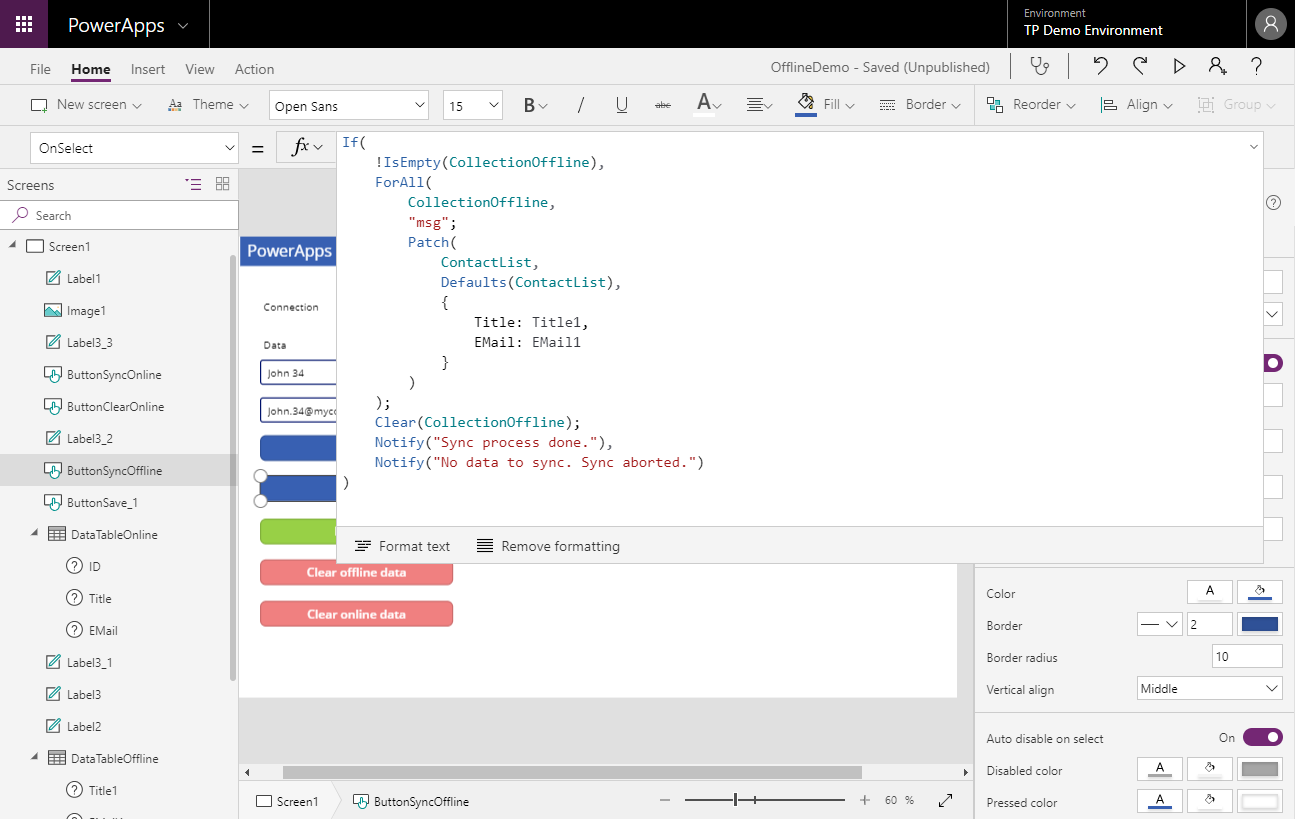Open the OnSelect property dropdown

click(134, 148)
